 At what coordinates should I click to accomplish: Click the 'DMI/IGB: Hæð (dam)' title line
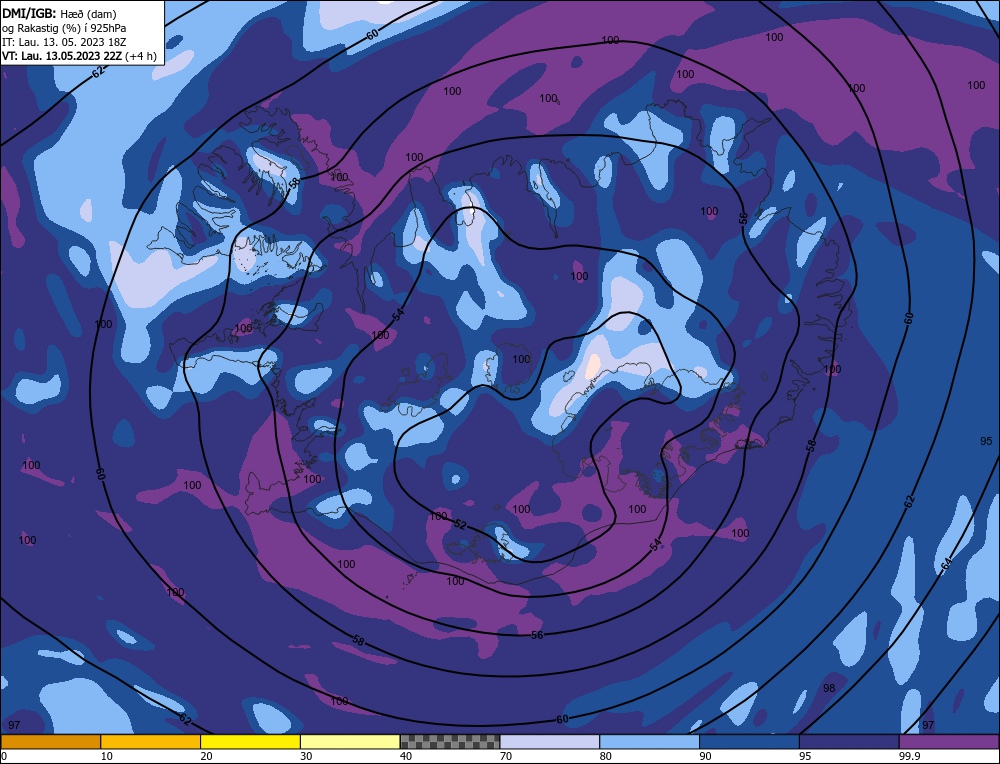(59, 13)
